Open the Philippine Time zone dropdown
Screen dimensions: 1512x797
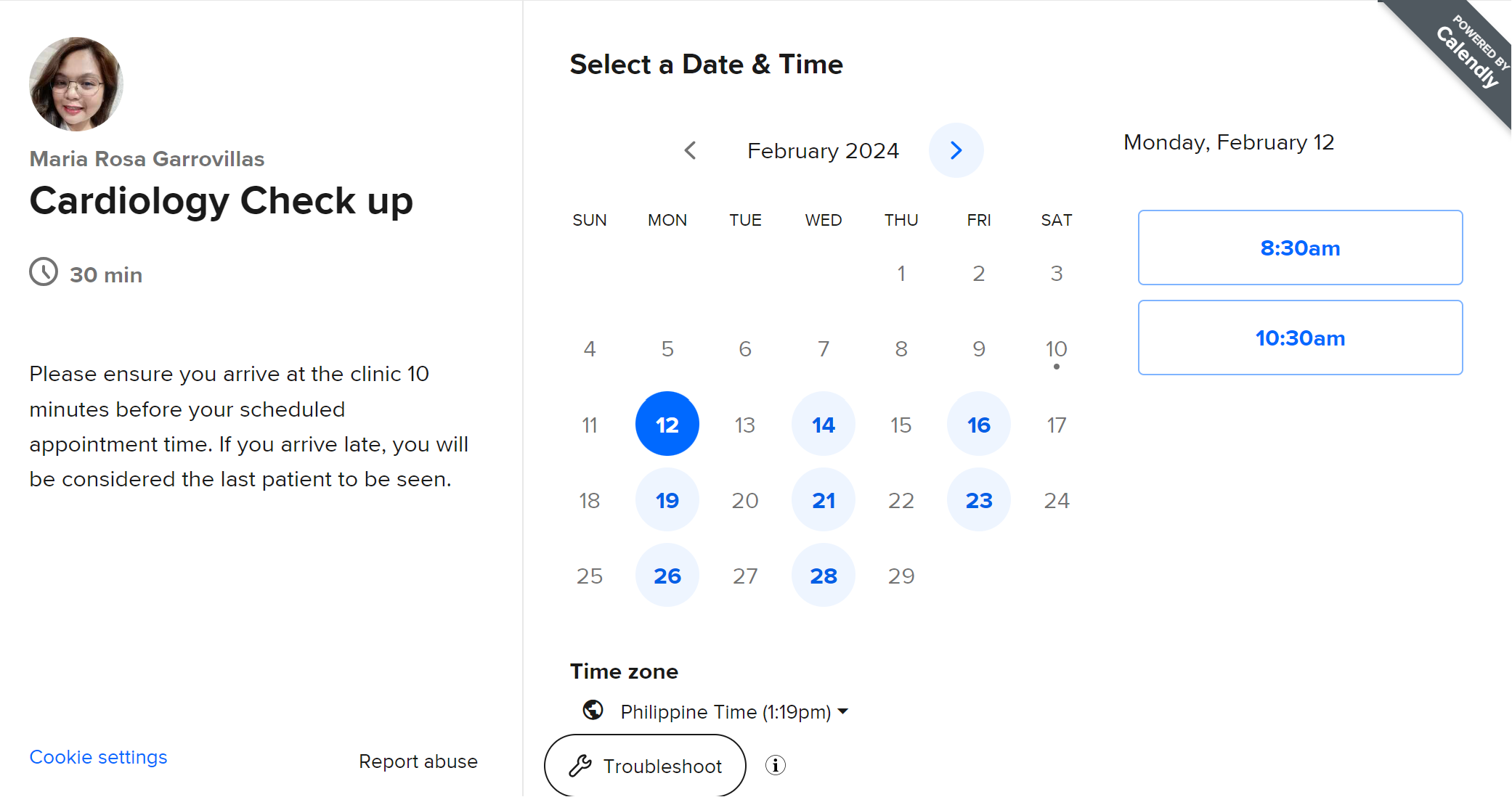point(733,711)
